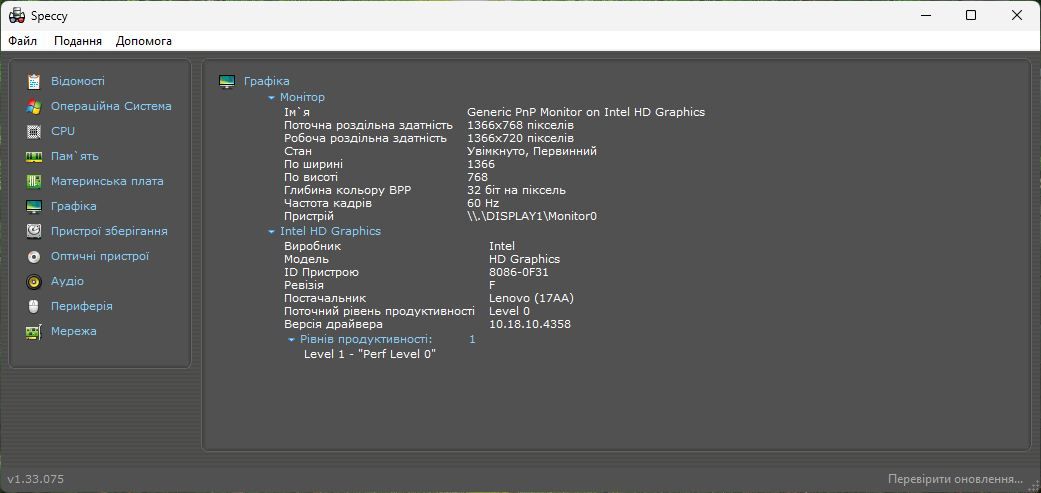Click the Модель value HD Graphics

524,259
